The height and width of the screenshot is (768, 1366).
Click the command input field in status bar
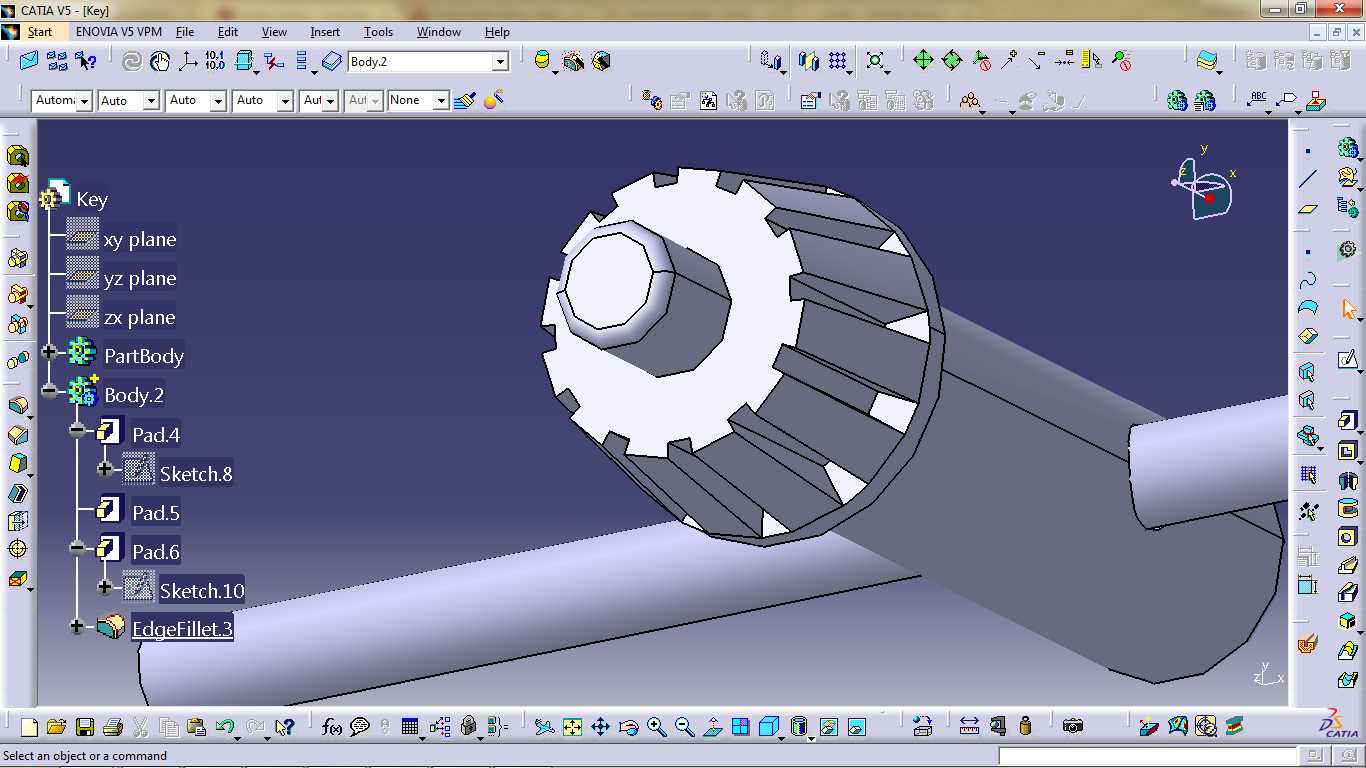point(1148,756)
